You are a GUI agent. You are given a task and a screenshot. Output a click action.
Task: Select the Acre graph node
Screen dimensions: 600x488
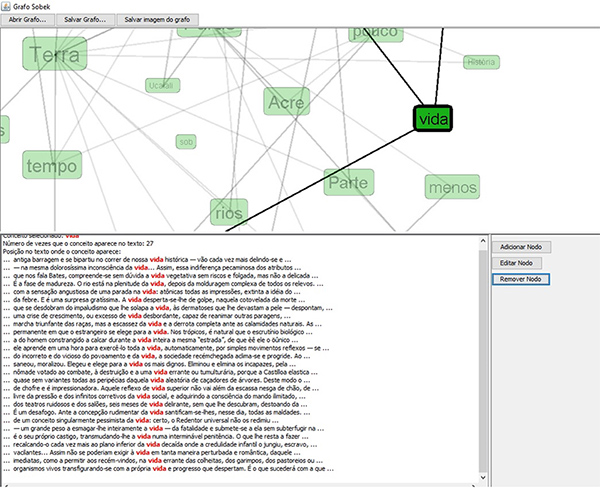287,101
